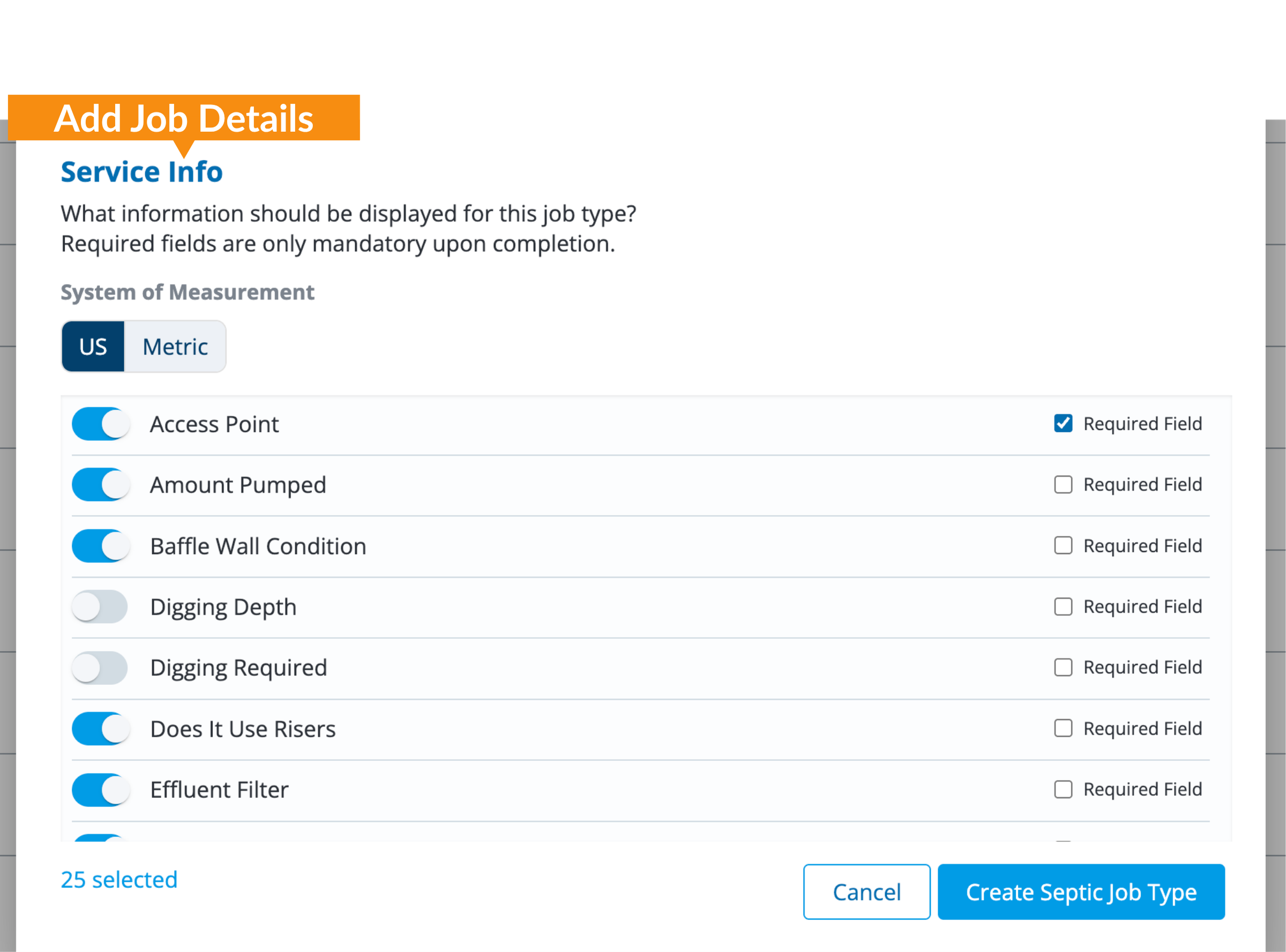
Task: Turn off Baffle Wall Condition toggle
Action: (x=100, y=546)
